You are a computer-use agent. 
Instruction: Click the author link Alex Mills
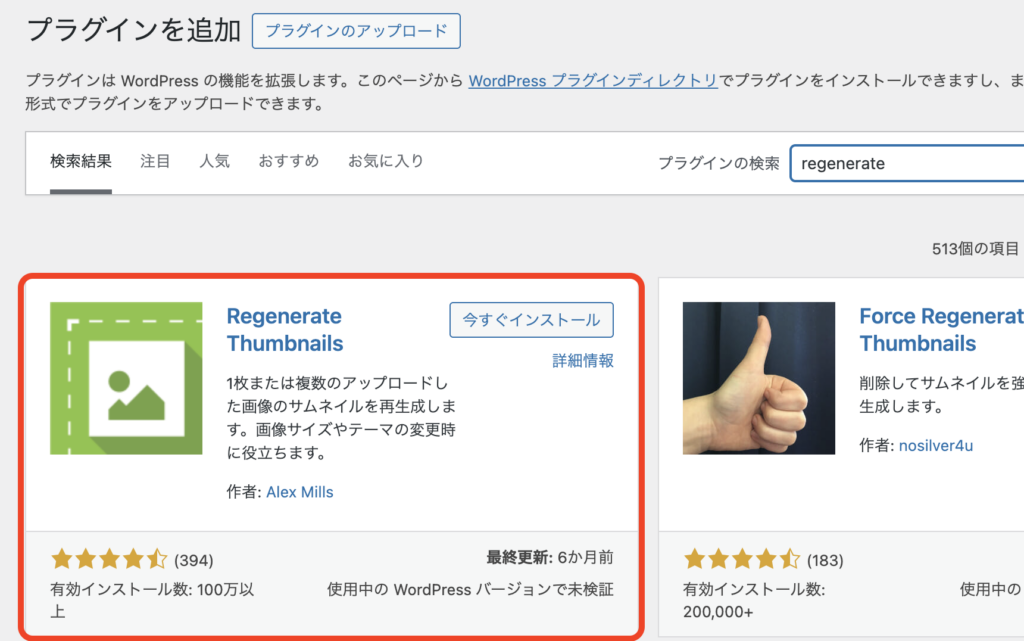pyautogui.click(x=300, y=491)
